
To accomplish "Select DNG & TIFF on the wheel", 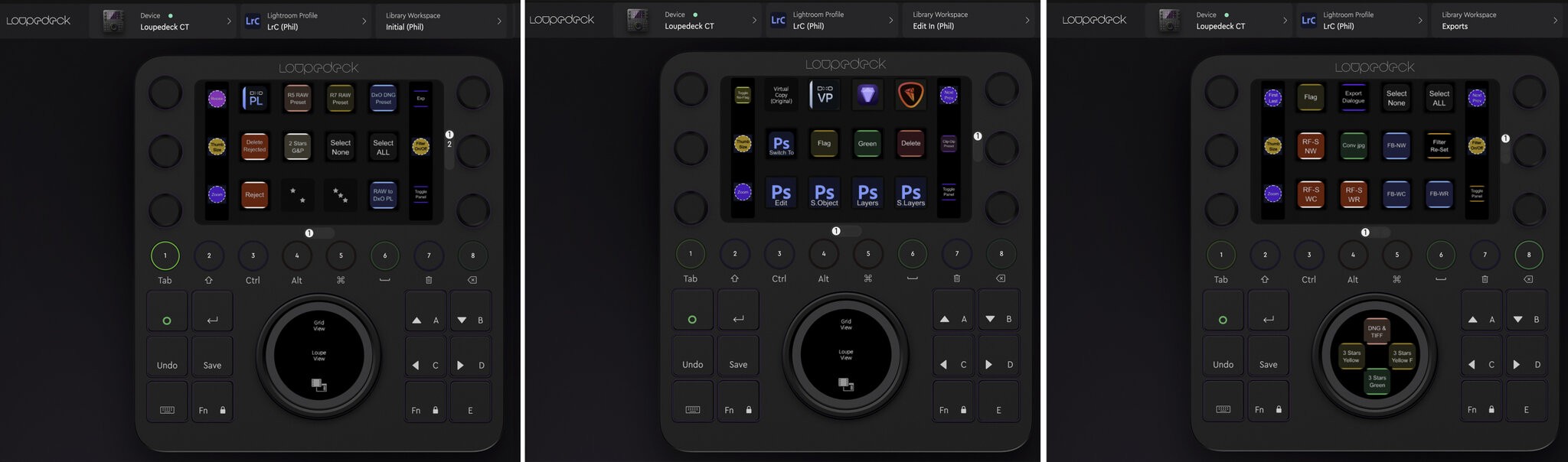I will tap(1377, 331).
